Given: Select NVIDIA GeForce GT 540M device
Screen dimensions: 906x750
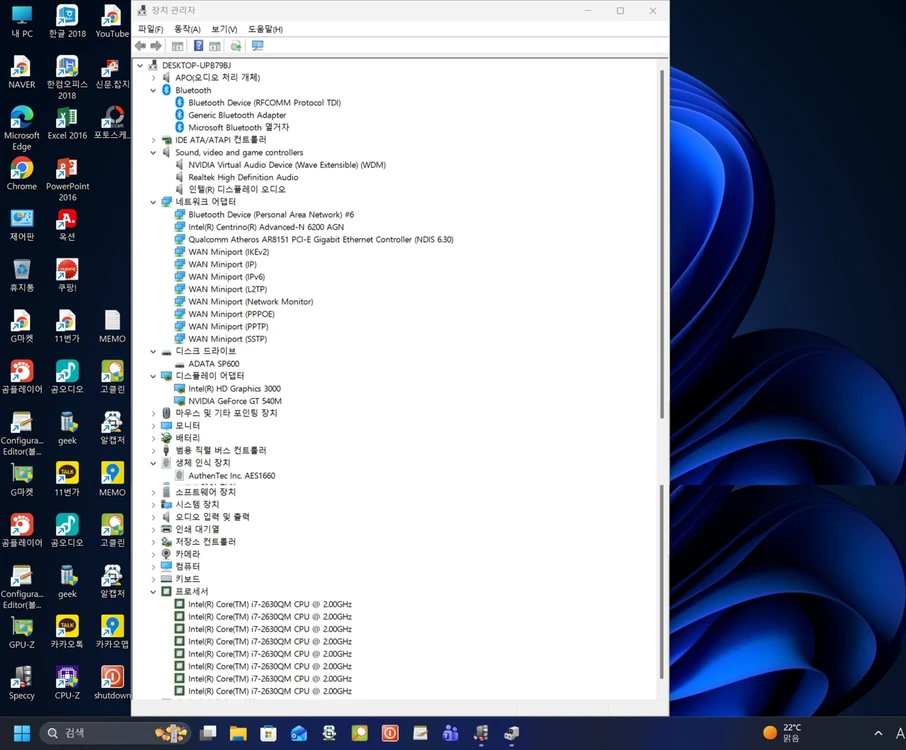Looking at the screenshot, I should [235, 401].
